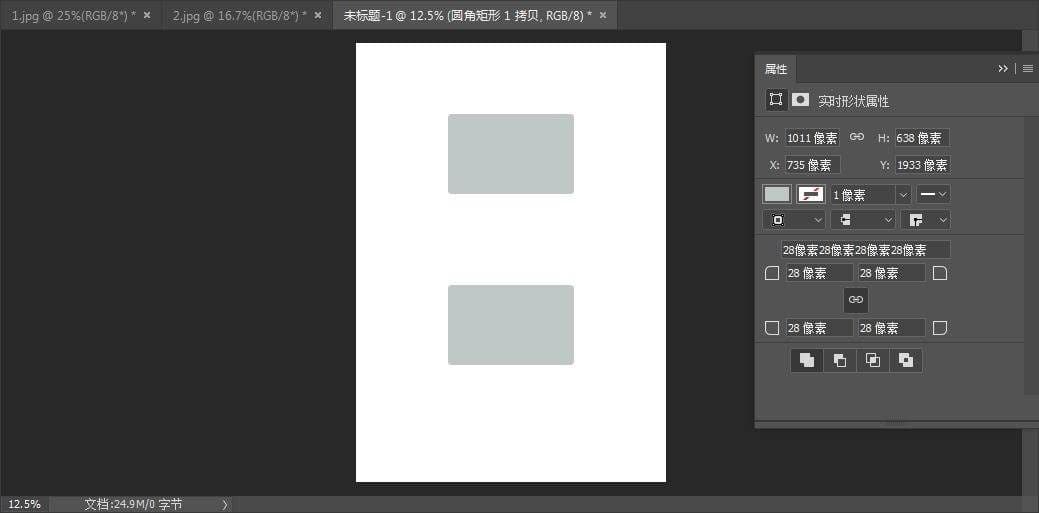Edit the top-right corner radius field
1039x513 pixels.
(892, 273)
